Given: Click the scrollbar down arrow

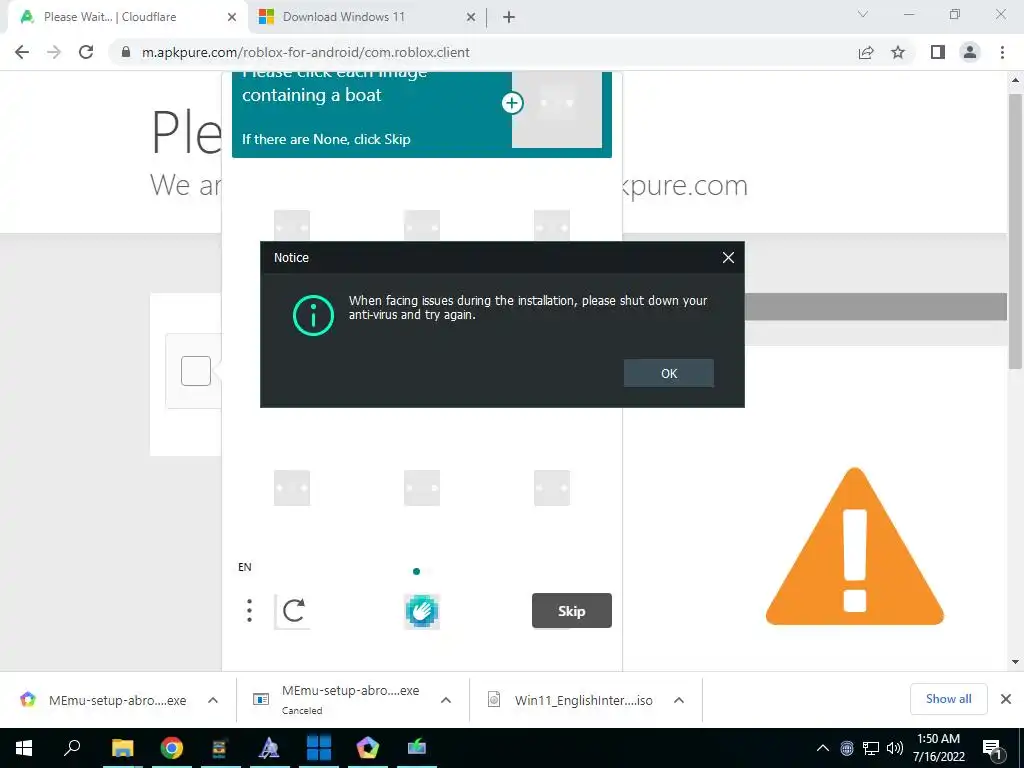Looking at the screenshot, I should click(1015, 662).
